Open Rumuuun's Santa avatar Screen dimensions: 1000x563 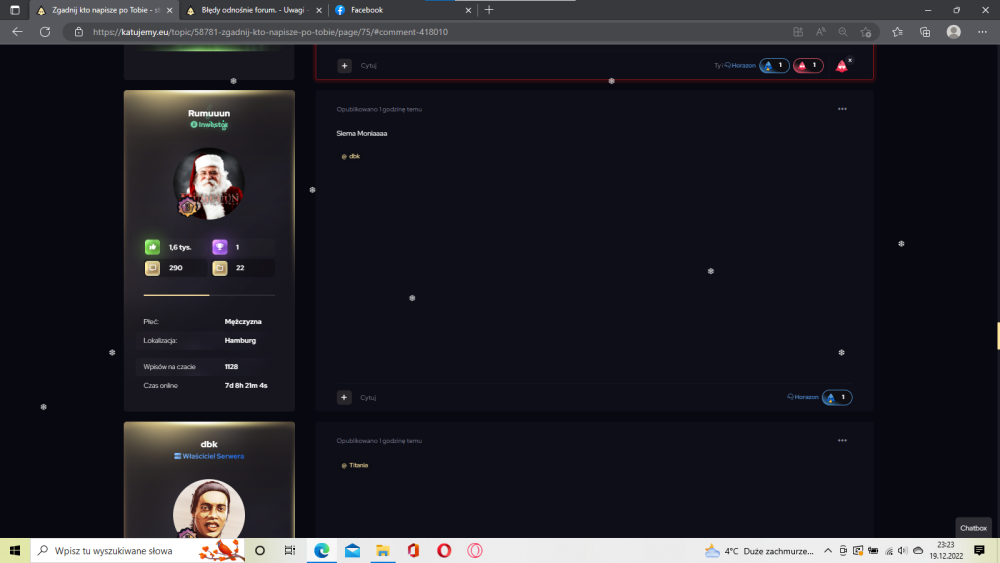pyautogui.click(x=209, y=184)
